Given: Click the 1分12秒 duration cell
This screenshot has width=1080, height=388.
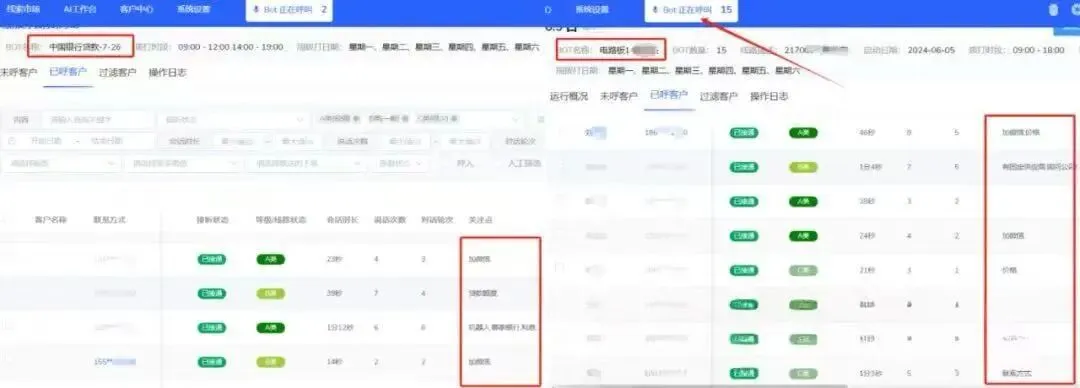Looking at the screenshot, I should [340, 327].
